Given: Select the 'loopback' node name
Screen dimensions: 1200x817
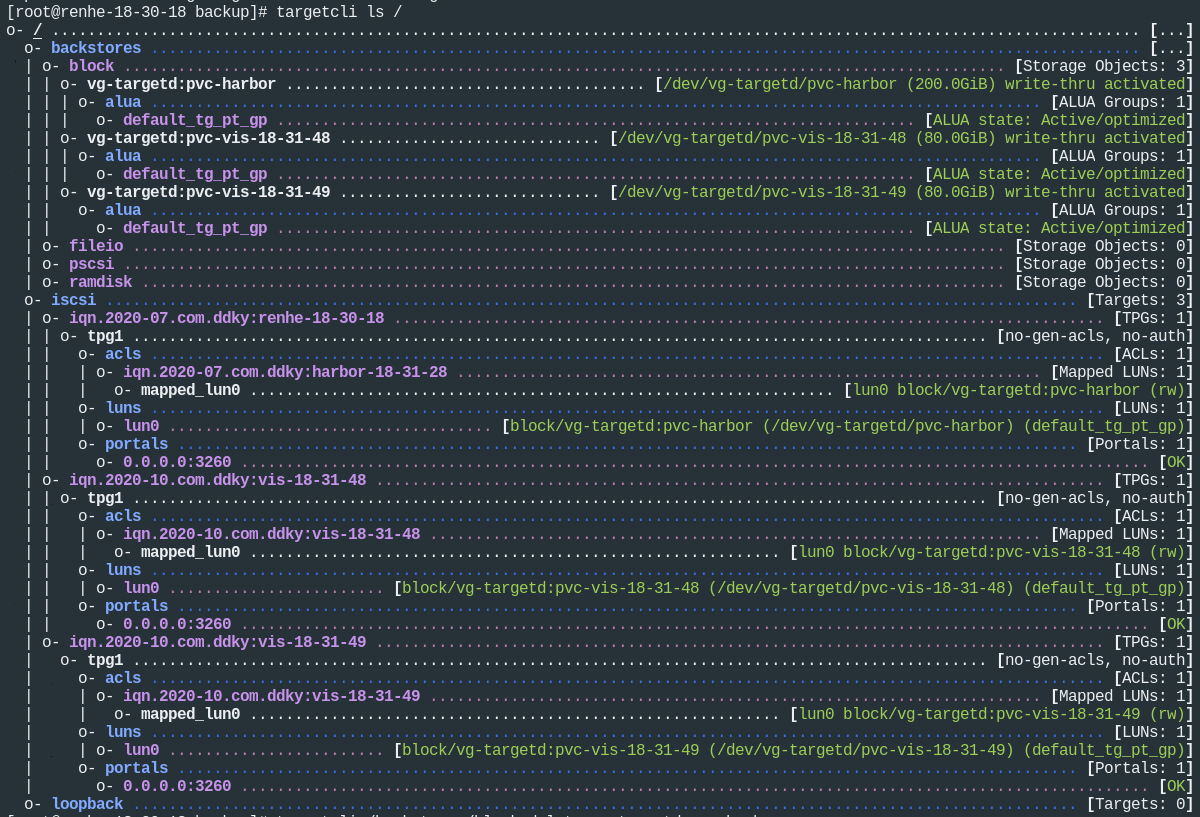Looking at the screenshot, I should coord(87,804).
